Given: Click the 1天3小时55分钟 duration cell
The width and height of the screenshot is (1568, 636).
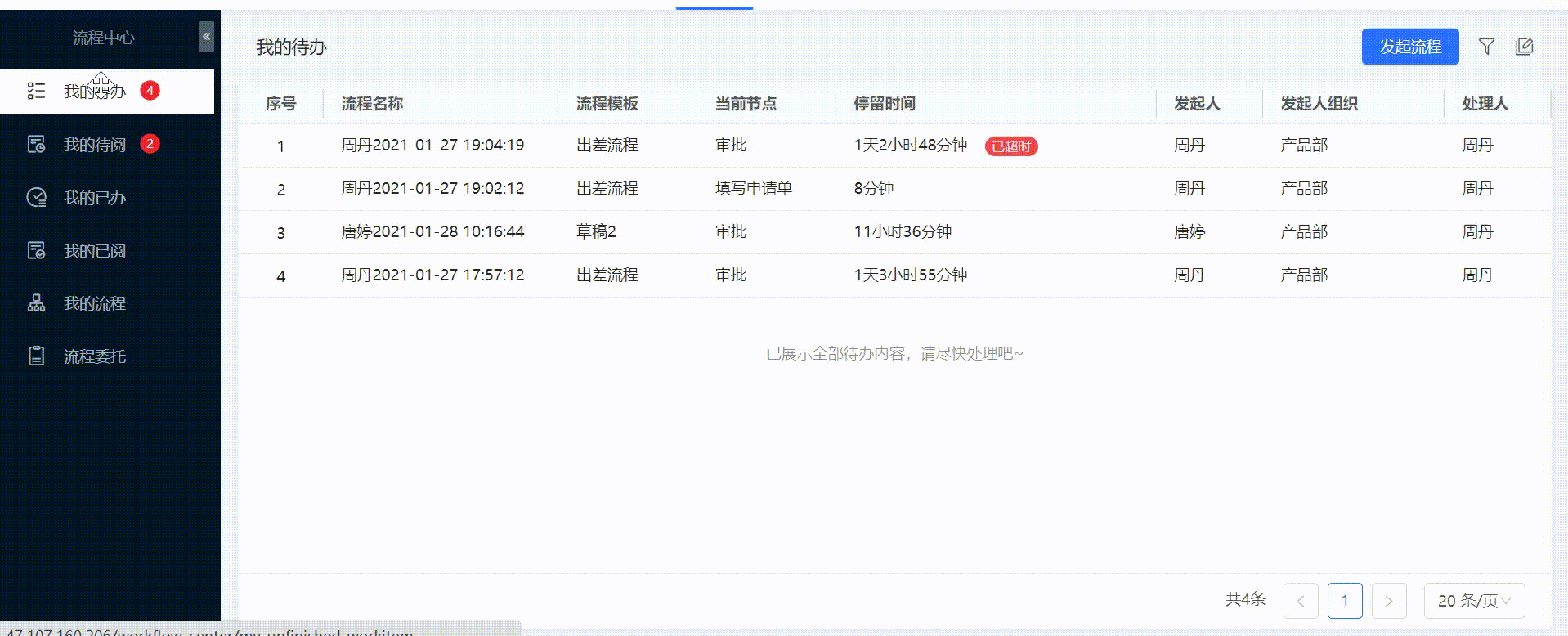Looking at the screenshot, I should click(x=910, y=275).
